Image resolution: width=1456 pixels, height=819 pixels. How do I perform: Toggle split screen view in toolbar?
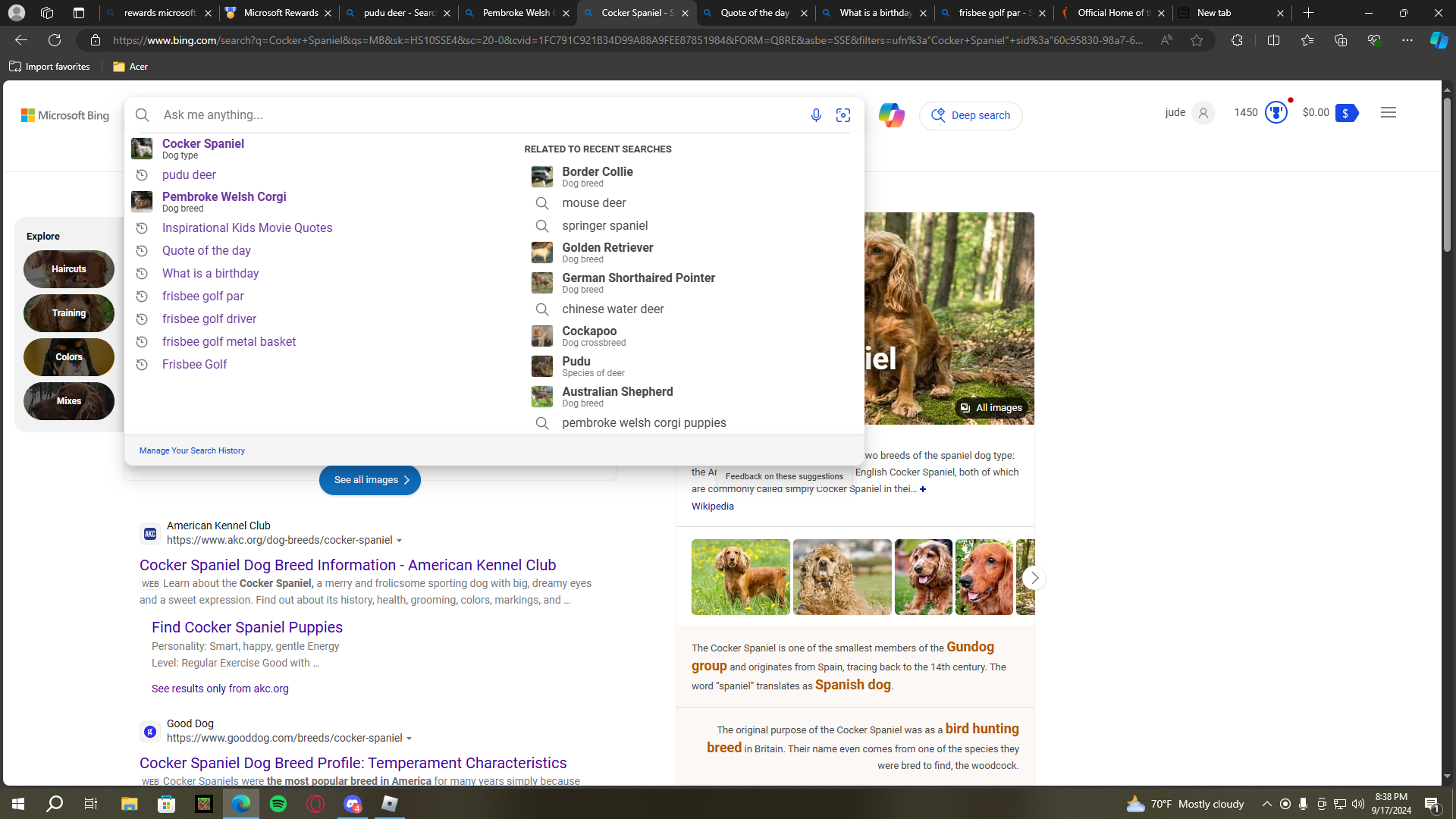[x=1273, y=40]
